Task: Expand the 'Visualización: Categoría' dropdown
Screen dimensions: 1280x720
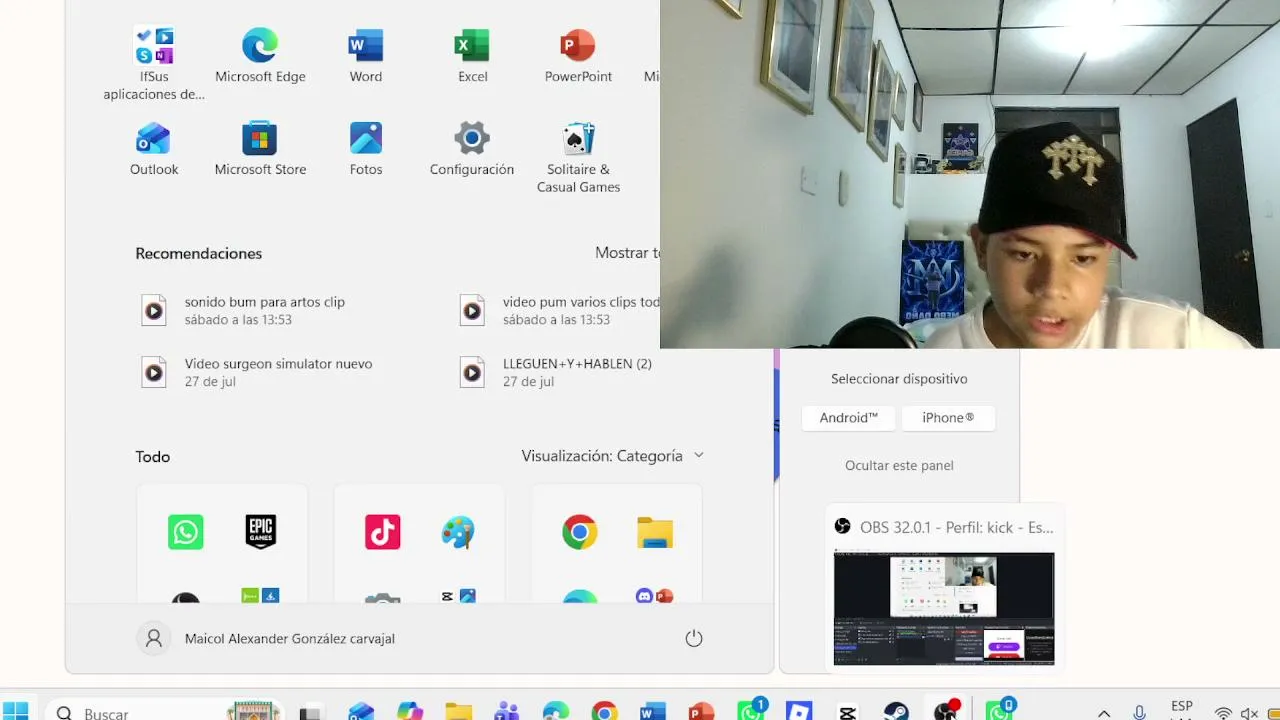Action: (613, 456)
